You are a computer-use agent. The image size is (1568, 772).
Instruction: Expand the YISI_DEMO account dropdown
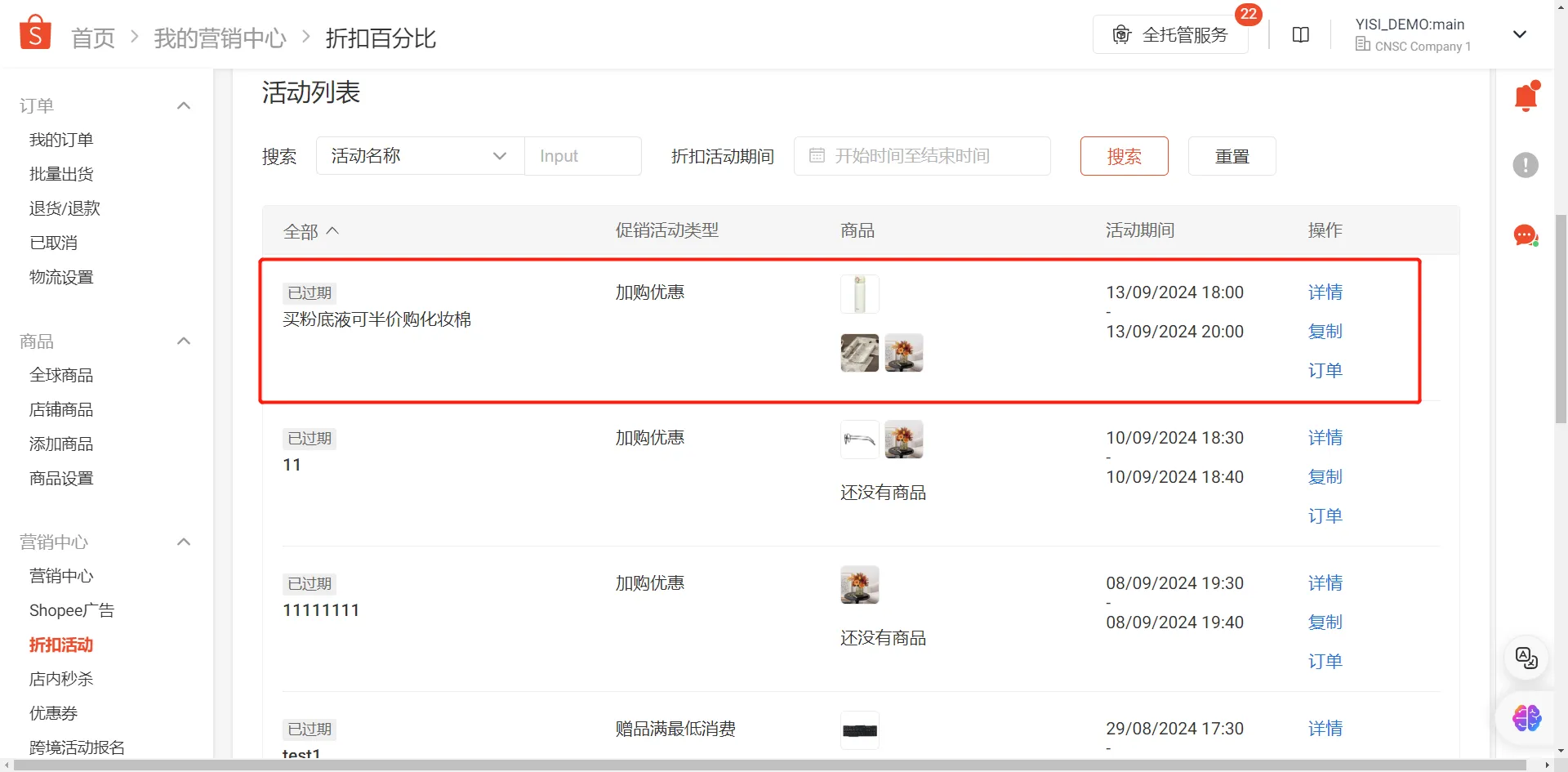(x=1520, y=34)
